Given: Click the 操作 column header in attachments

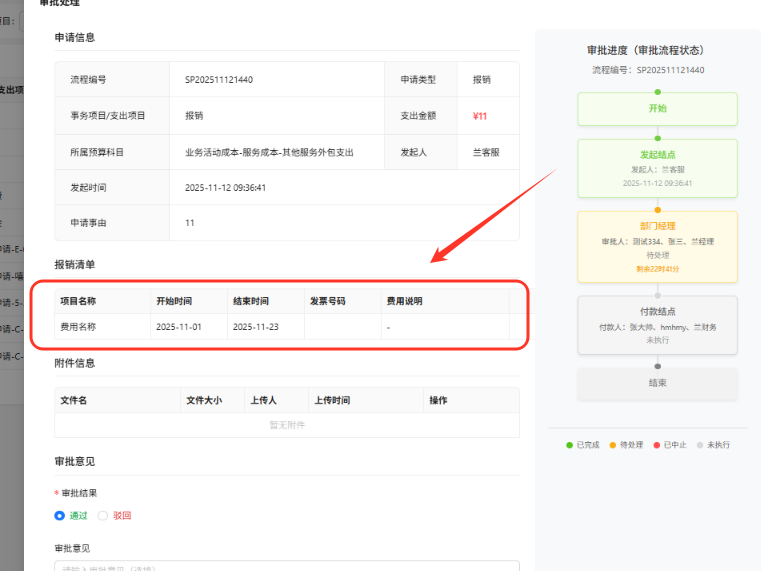Looking at the screenshot, I should (x=438, y=400).
